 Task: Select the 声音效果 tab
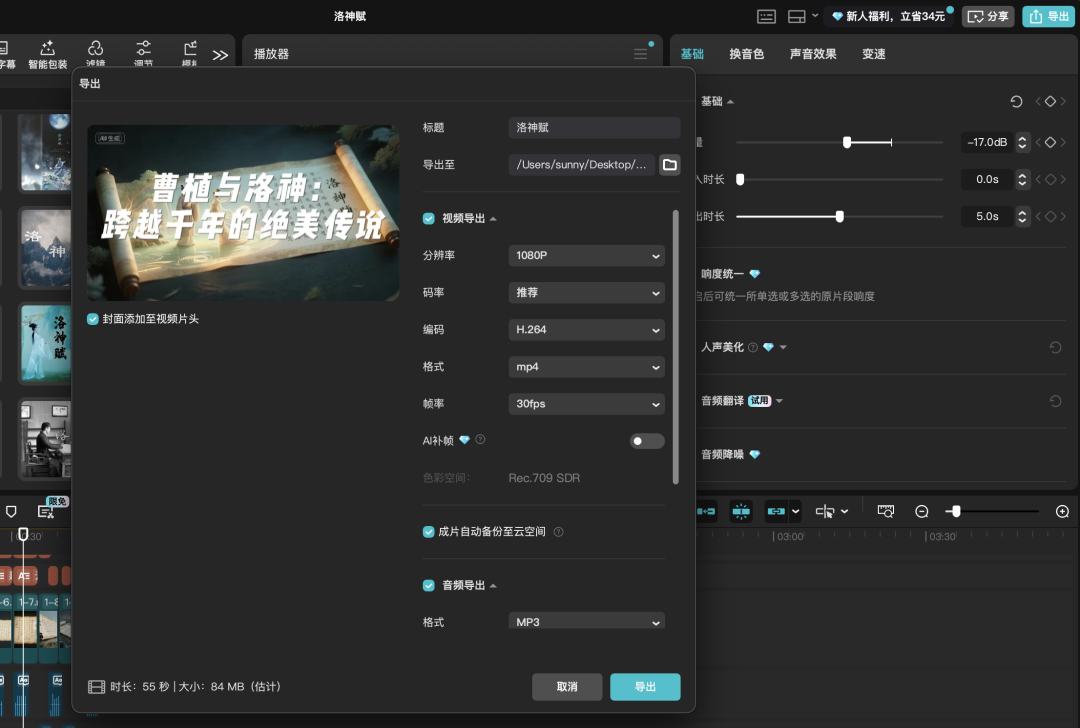click(813, 53)
